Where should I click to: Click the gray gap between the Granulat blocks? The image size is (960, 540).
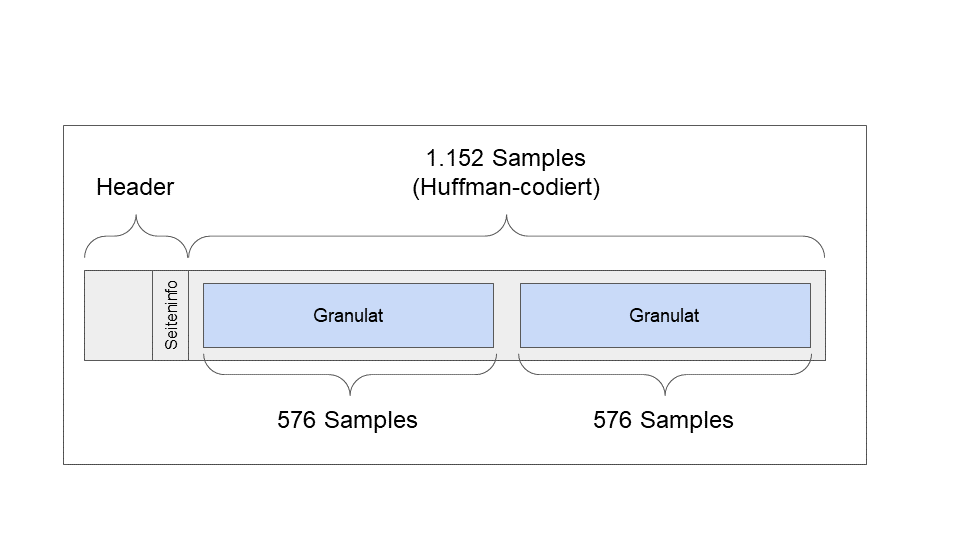tap(507, 315)
